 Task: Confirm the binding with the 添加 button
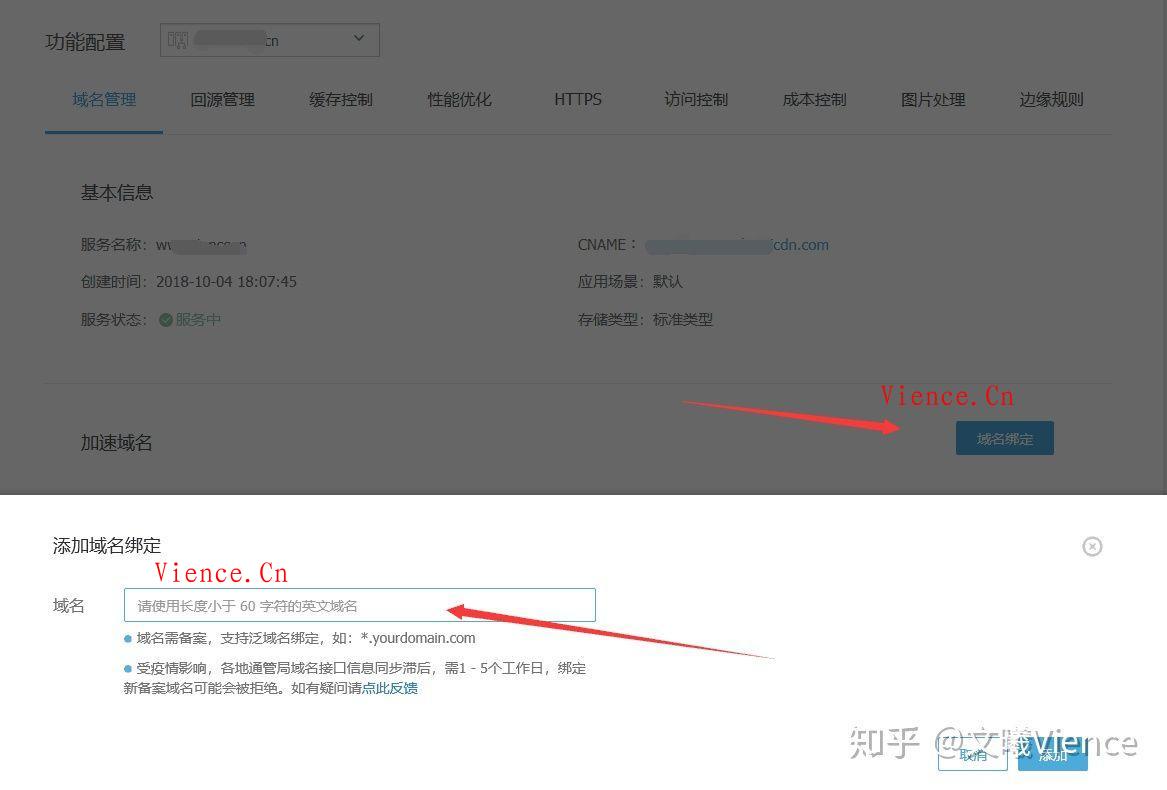[x=1051, y=757]
